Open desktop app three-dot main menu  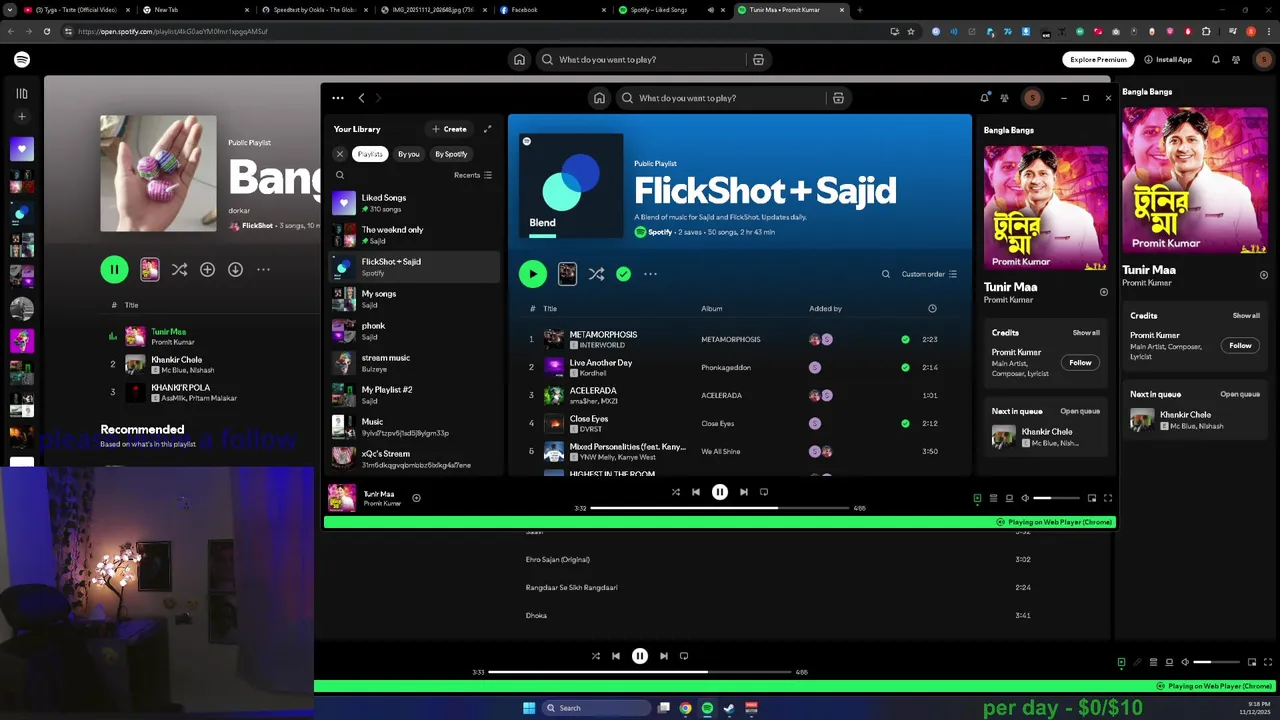click(338, 98)
